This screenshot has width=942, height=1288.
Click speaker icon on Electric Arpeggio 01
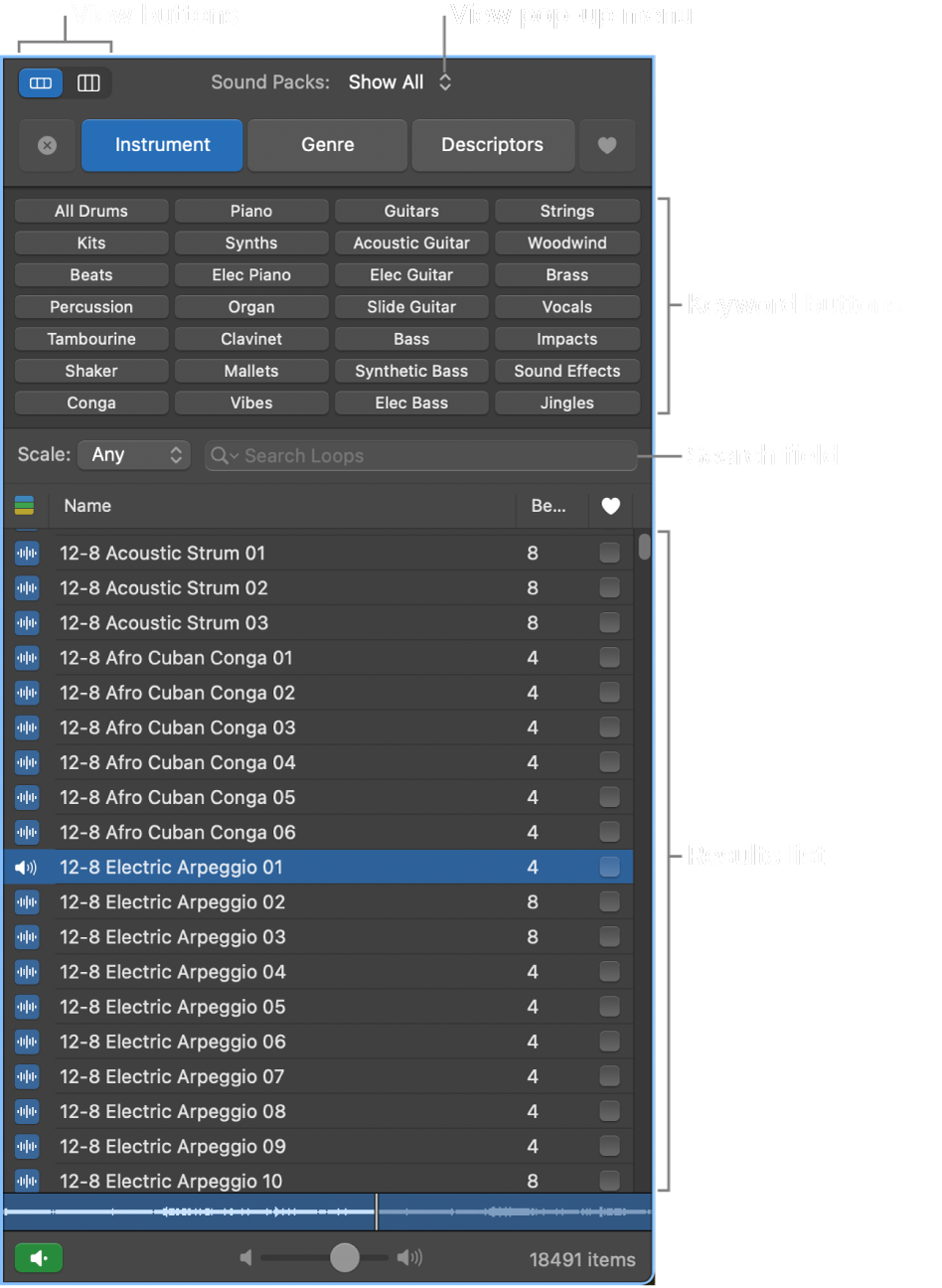[x=27, y=868]
